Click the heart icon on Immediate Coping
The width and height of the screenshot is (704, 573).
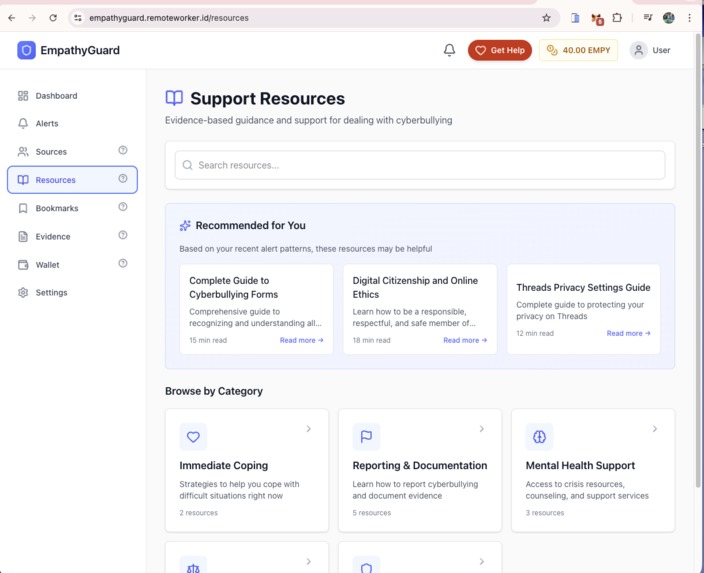pyautogui.click(x=193, y=436)
